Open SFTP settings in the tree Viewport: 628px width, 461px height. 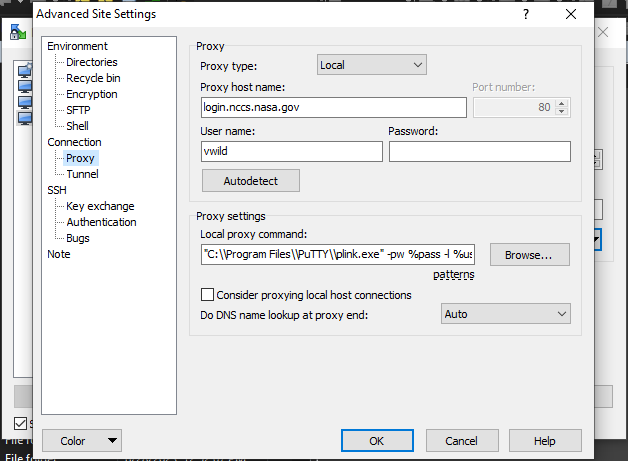pos(79,110)
